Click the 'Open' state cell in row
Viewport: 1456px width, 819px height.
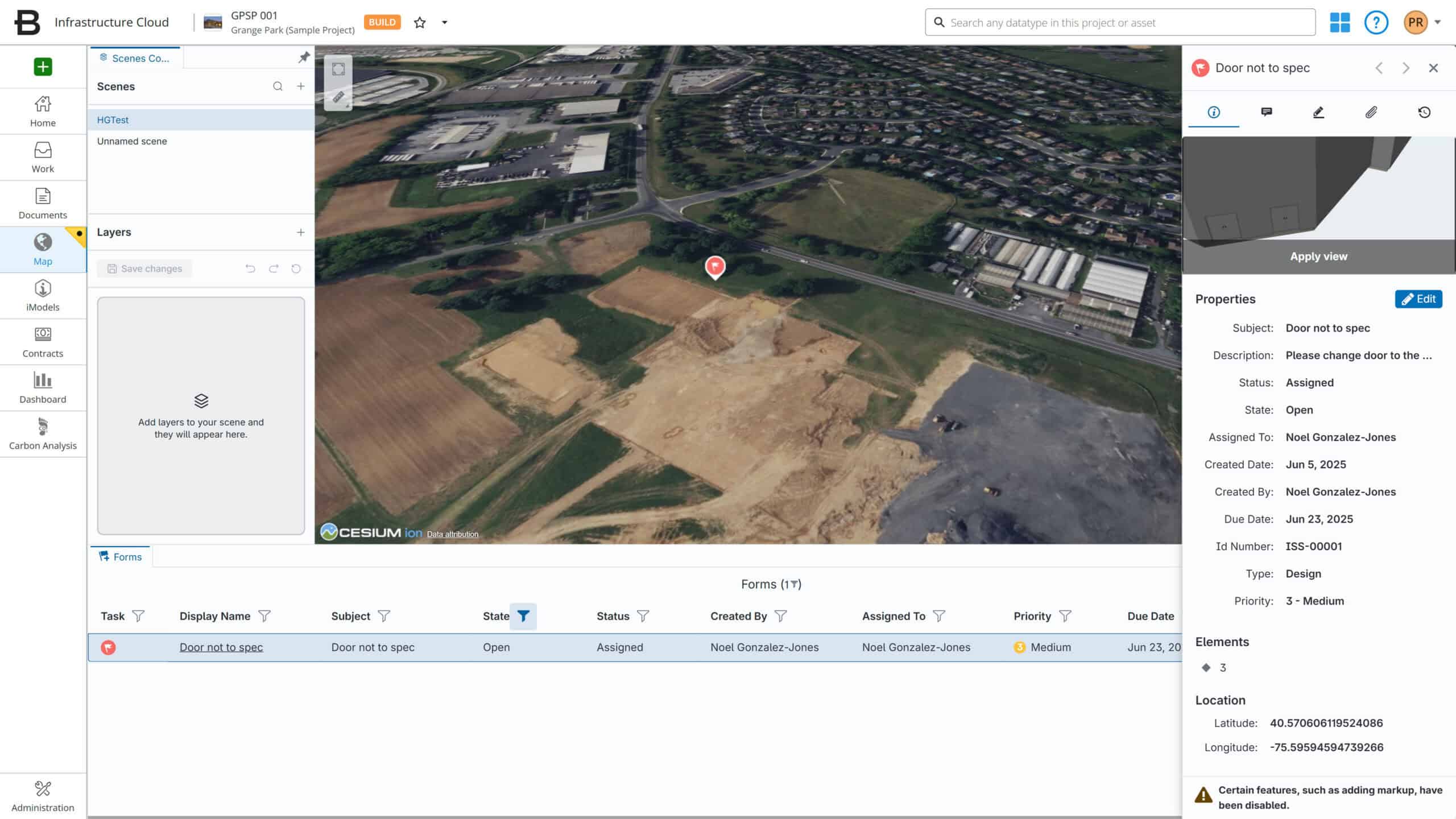[496, 647]
